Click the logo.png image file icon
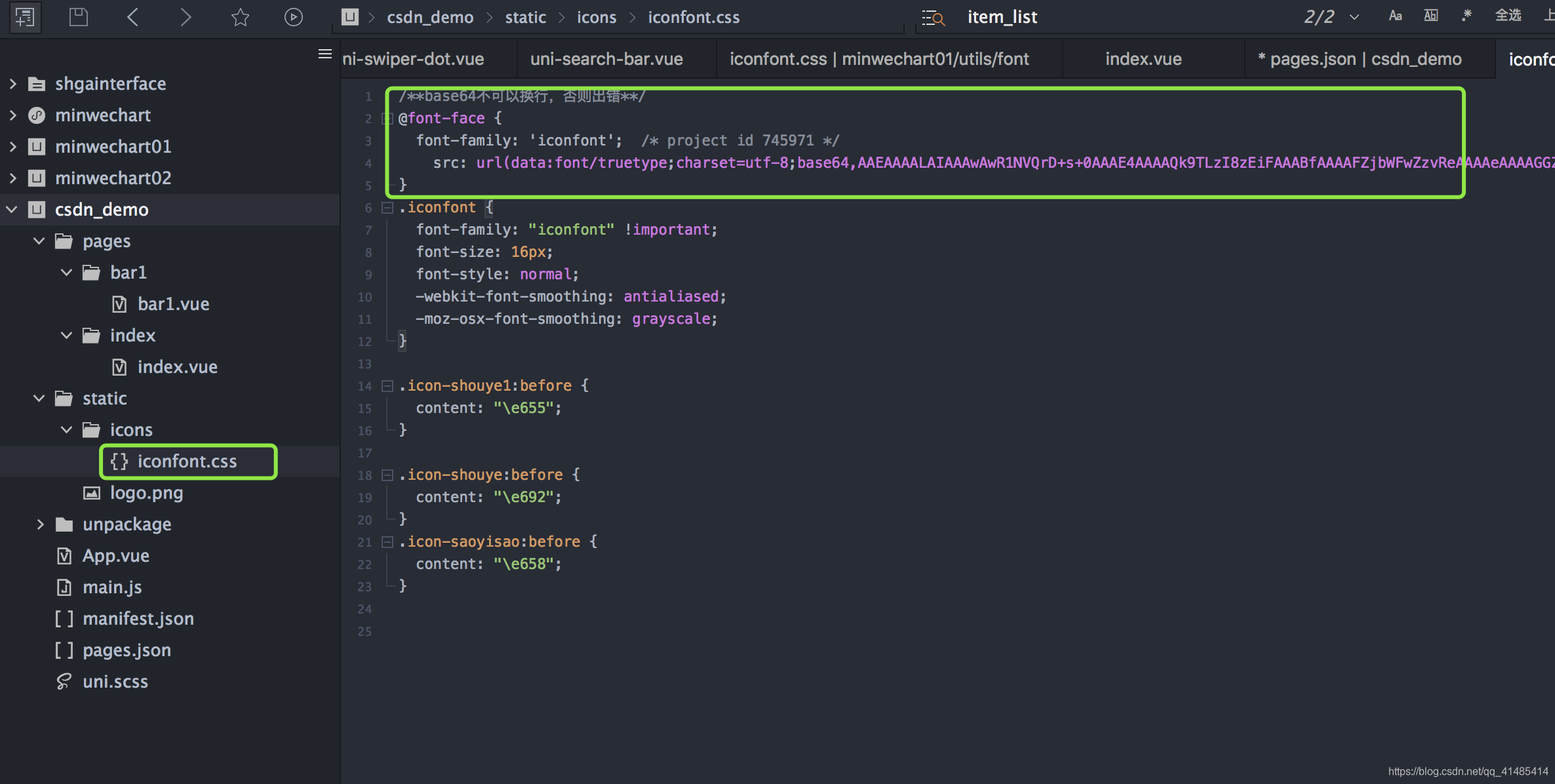The height and width of the screenshot is (784, 1555). 92,493
